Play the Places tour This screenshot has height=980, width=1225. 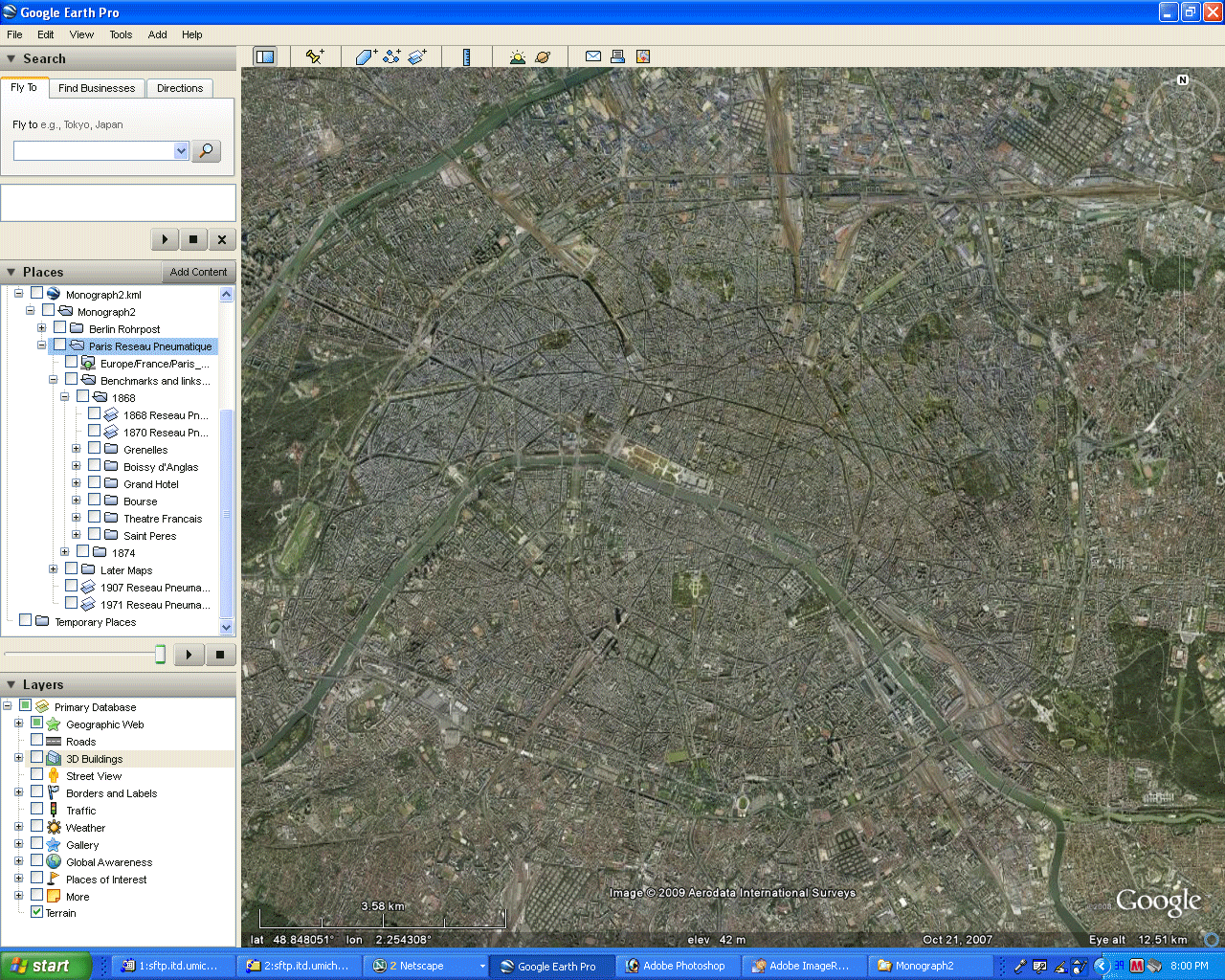pyautogui.click(x=189, y=655)
